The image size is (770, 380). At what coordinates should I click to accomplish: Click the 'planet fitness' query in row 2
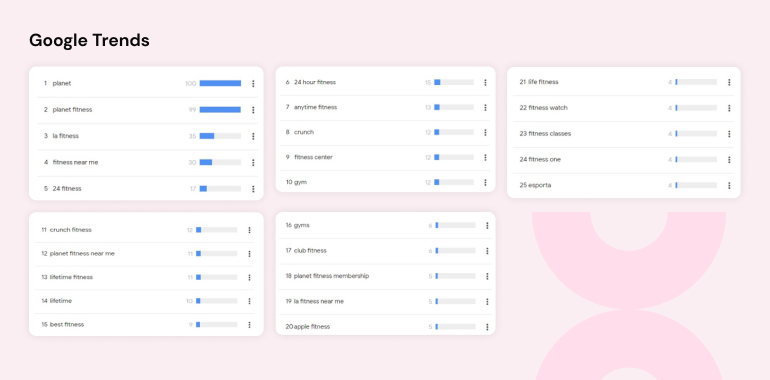tap(72, 110)
